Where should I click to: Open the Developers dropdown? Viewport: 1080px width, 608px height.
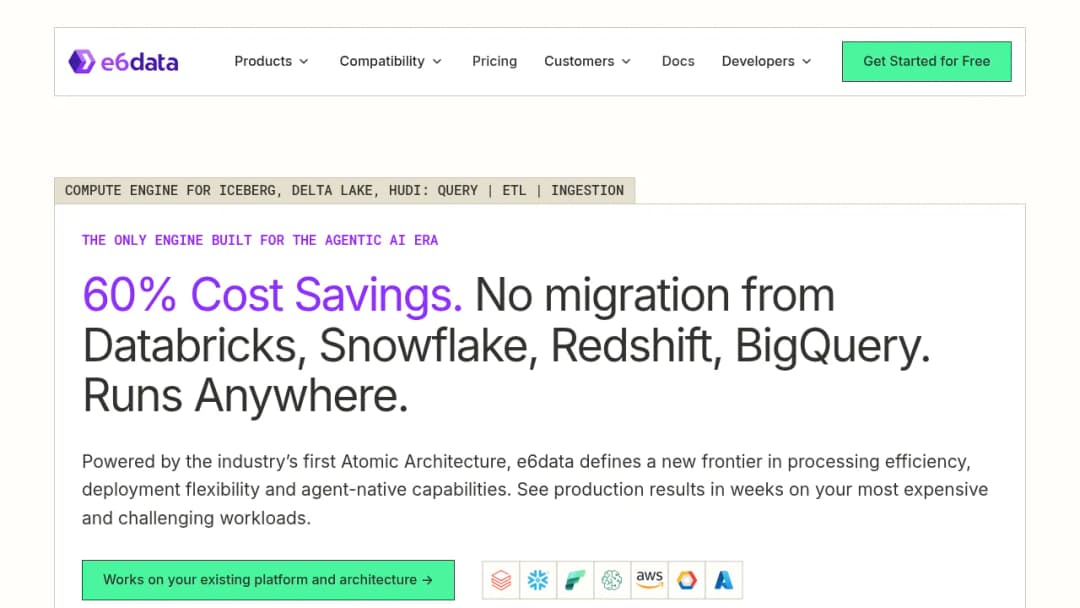point(767,61)
